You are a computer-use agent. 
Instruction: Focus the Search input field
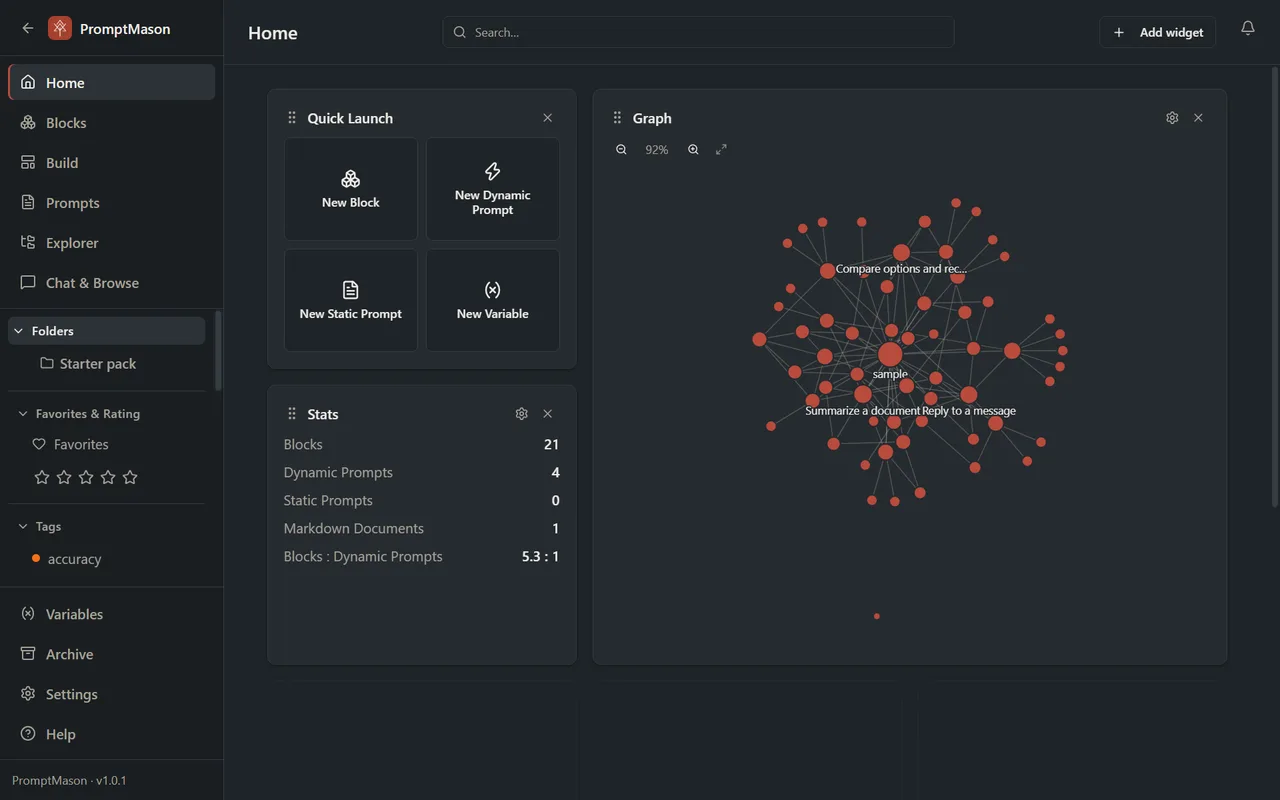698,32
